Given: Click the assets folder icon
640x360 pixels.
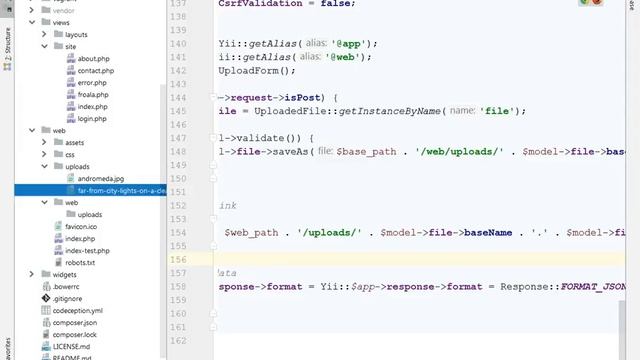Looking at the screenshot, I should pos(58,142).
